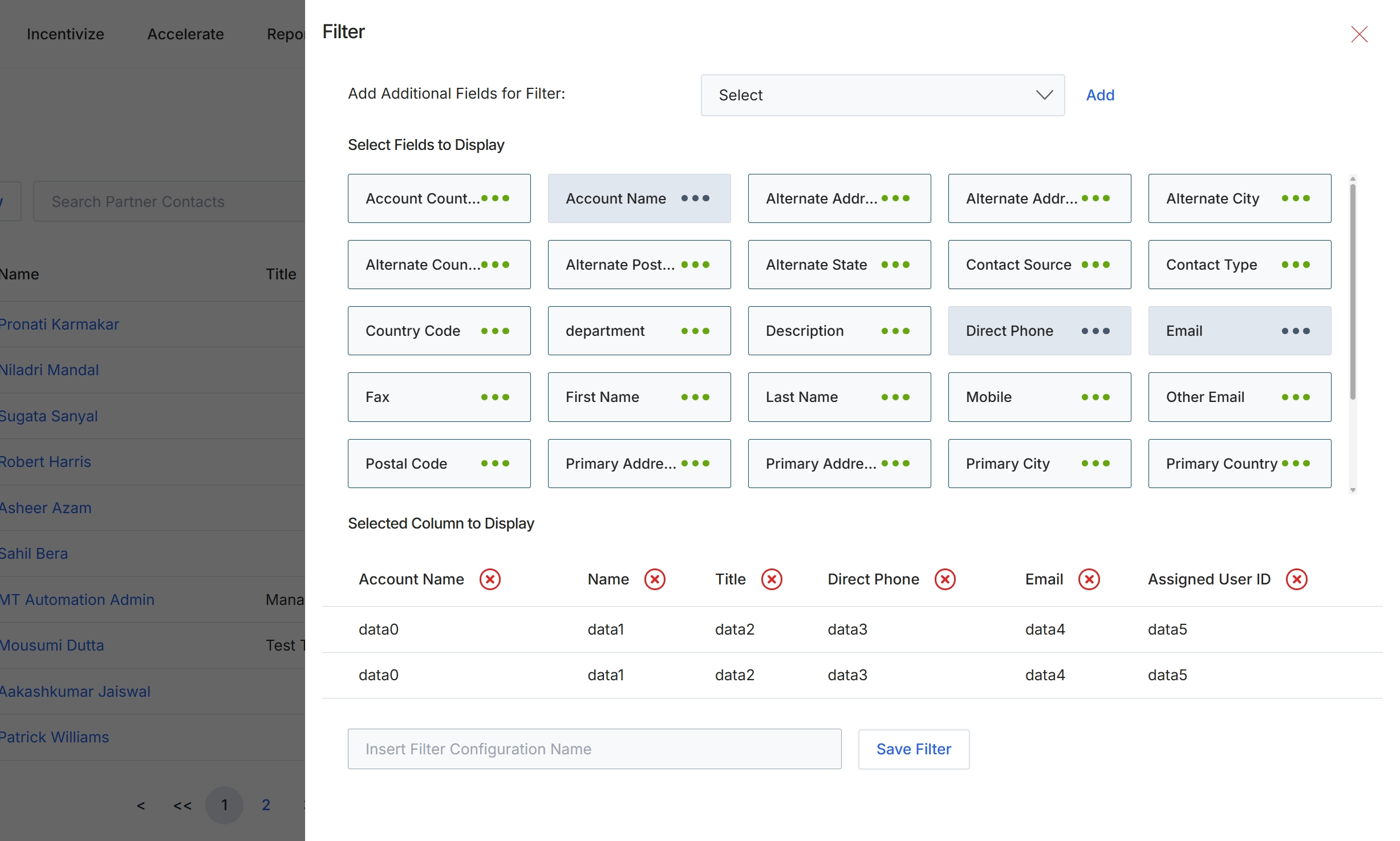Open the Description field options dots
This screenshot has height=841, width=1400.
(895, 331)
